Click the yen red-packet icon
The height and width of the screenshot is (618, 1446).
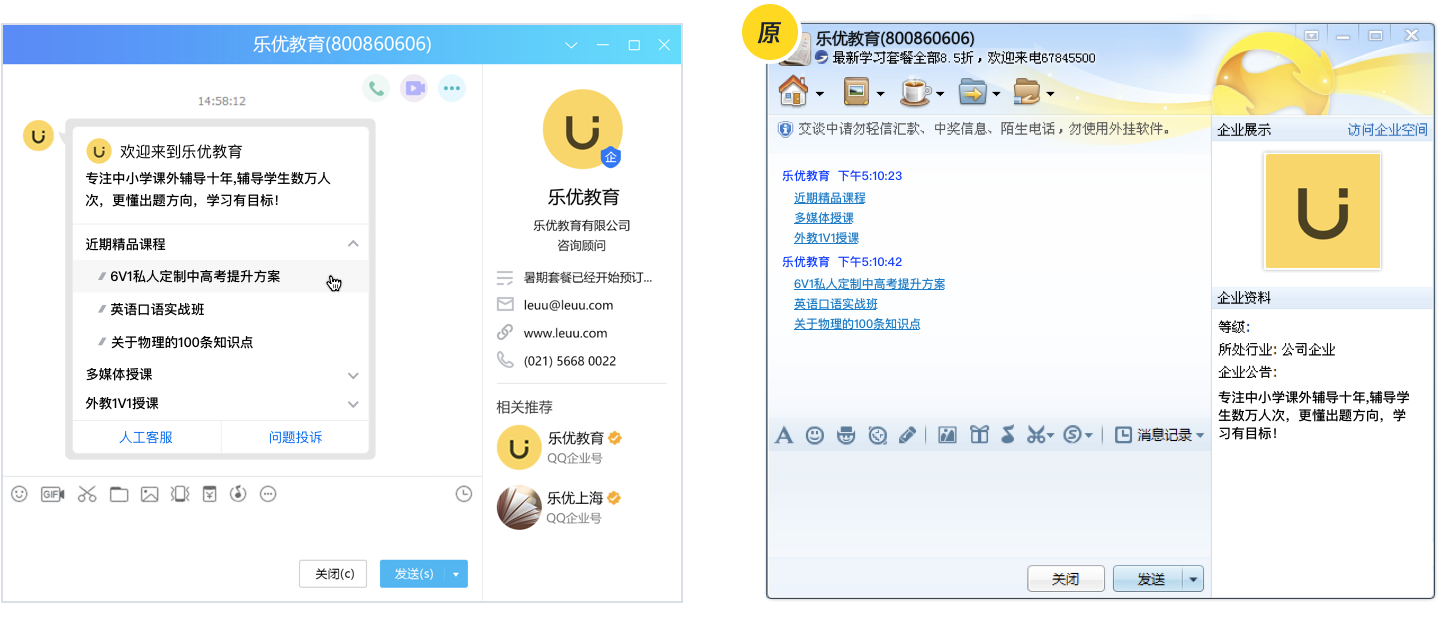[x=209, y=493]
